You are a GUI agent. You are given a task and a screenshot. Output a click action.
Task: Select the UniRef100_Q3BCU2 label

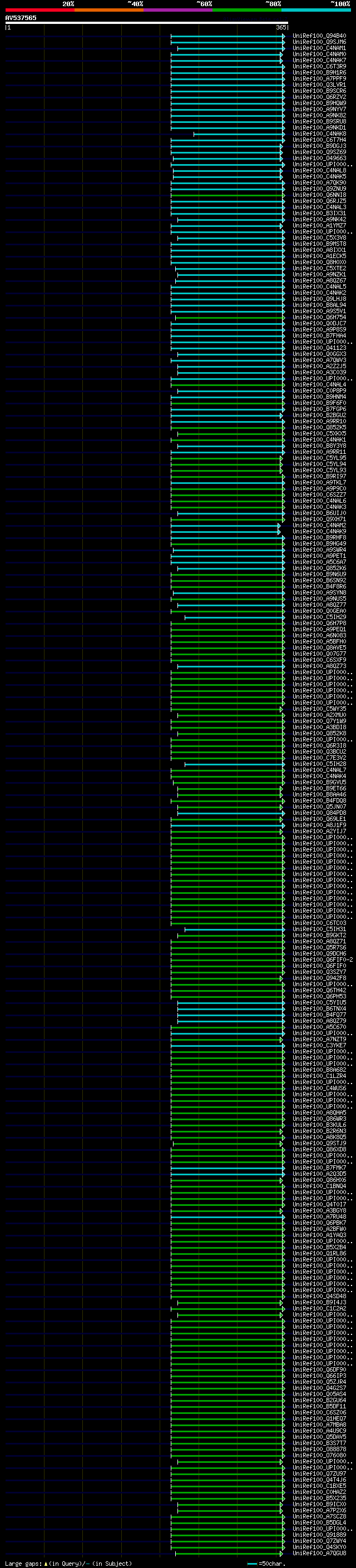pos(319,751)
